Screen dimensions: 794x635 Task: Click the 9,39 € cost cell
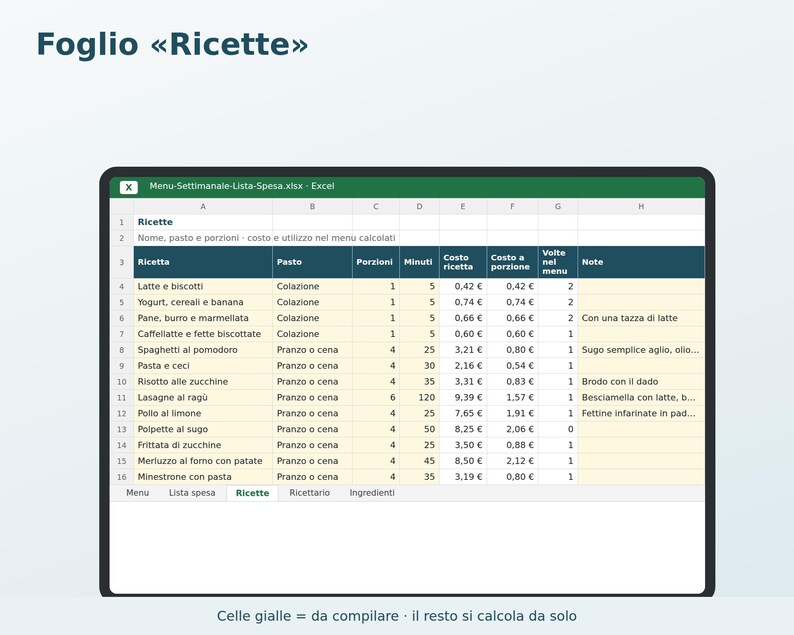pyautogui.click(x=463, y=398)
